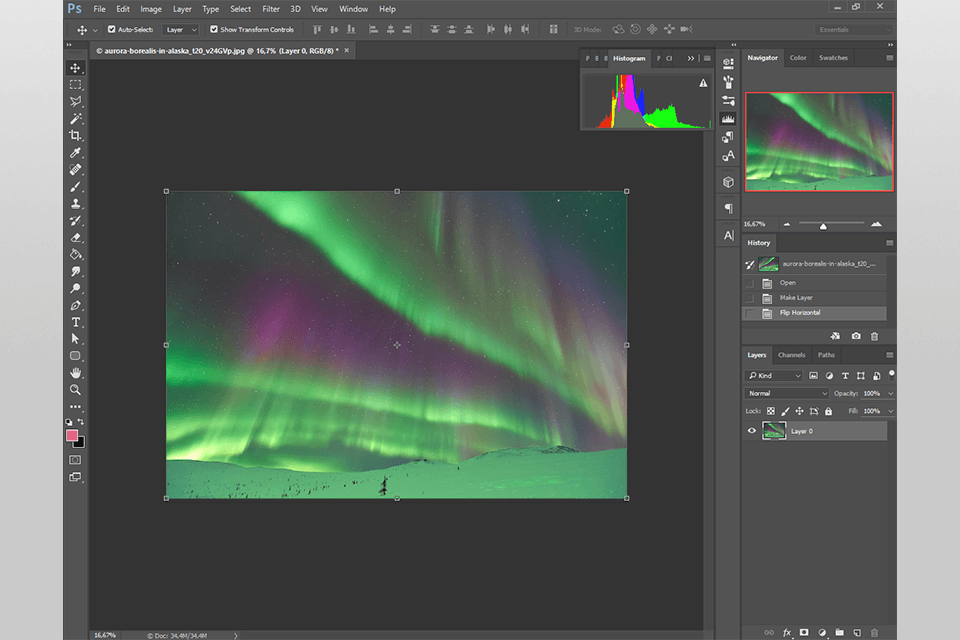Select the Open history state
960x640 pixels.
[x=814, y=283]
